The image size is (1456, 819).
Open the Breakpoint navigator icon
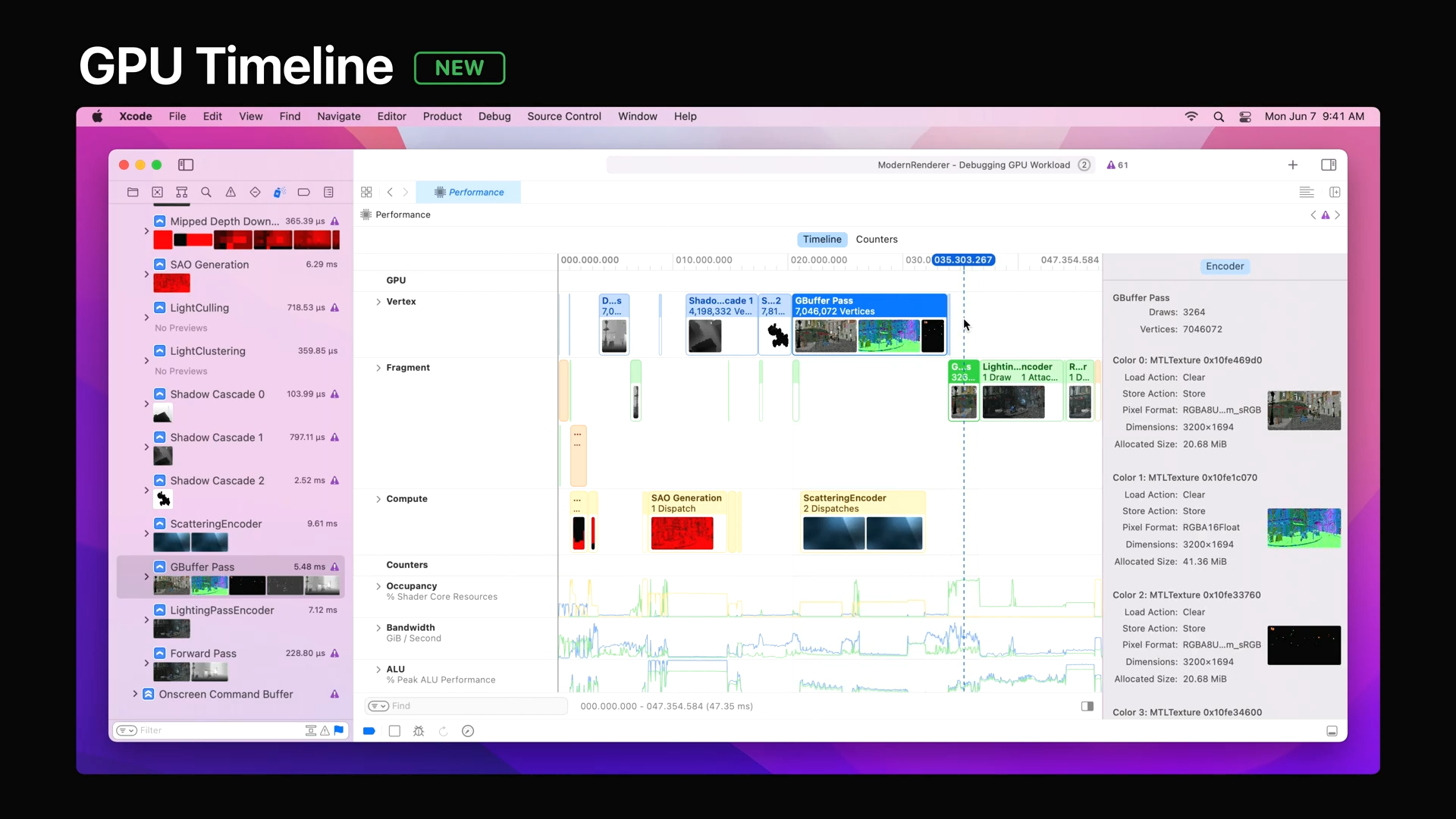[303, 193]
